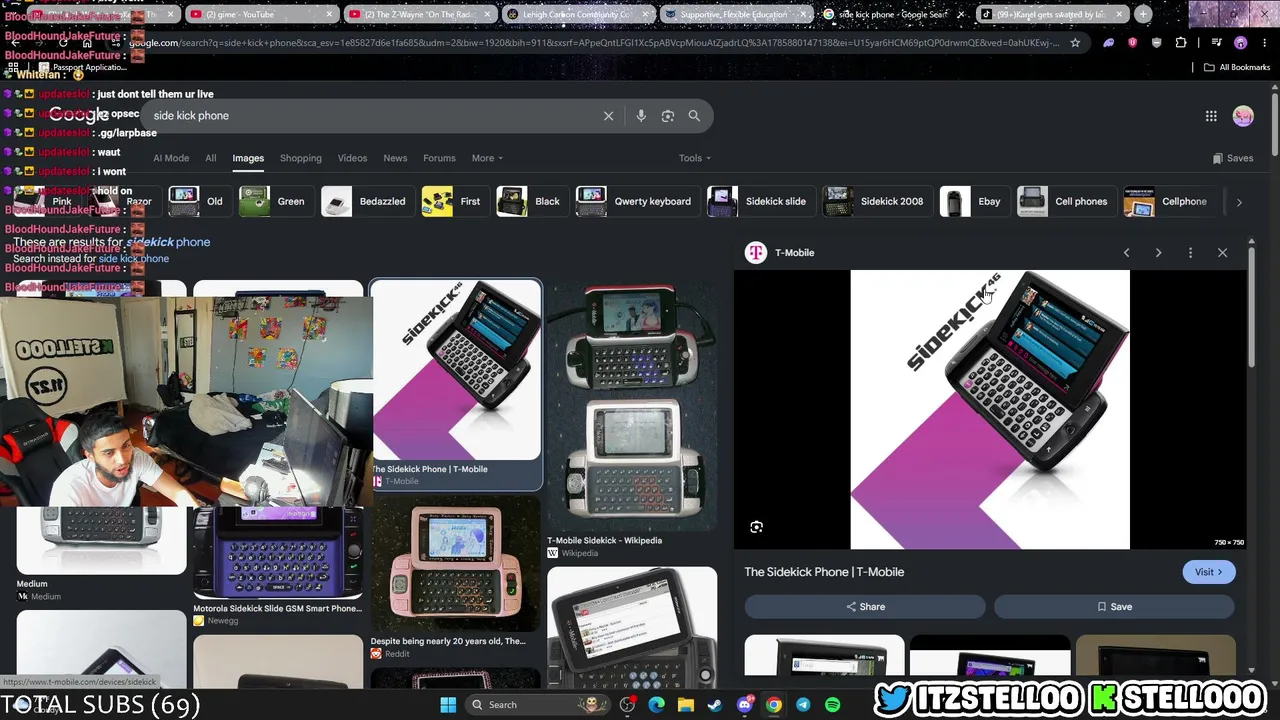
Task: Filter images by the Qwerty keyboard chip
Action: point(636,202)
